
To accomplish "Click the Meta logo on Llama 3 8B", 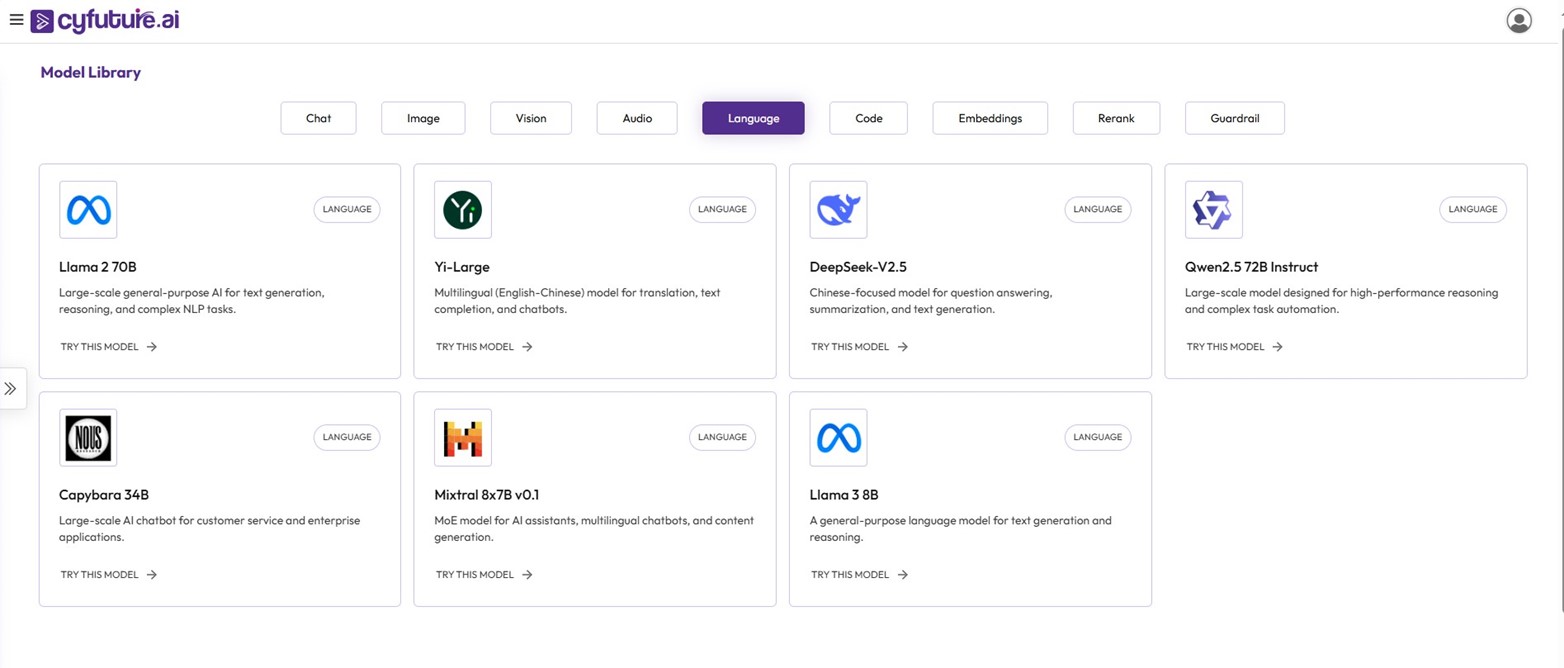I will pos(838,438).
